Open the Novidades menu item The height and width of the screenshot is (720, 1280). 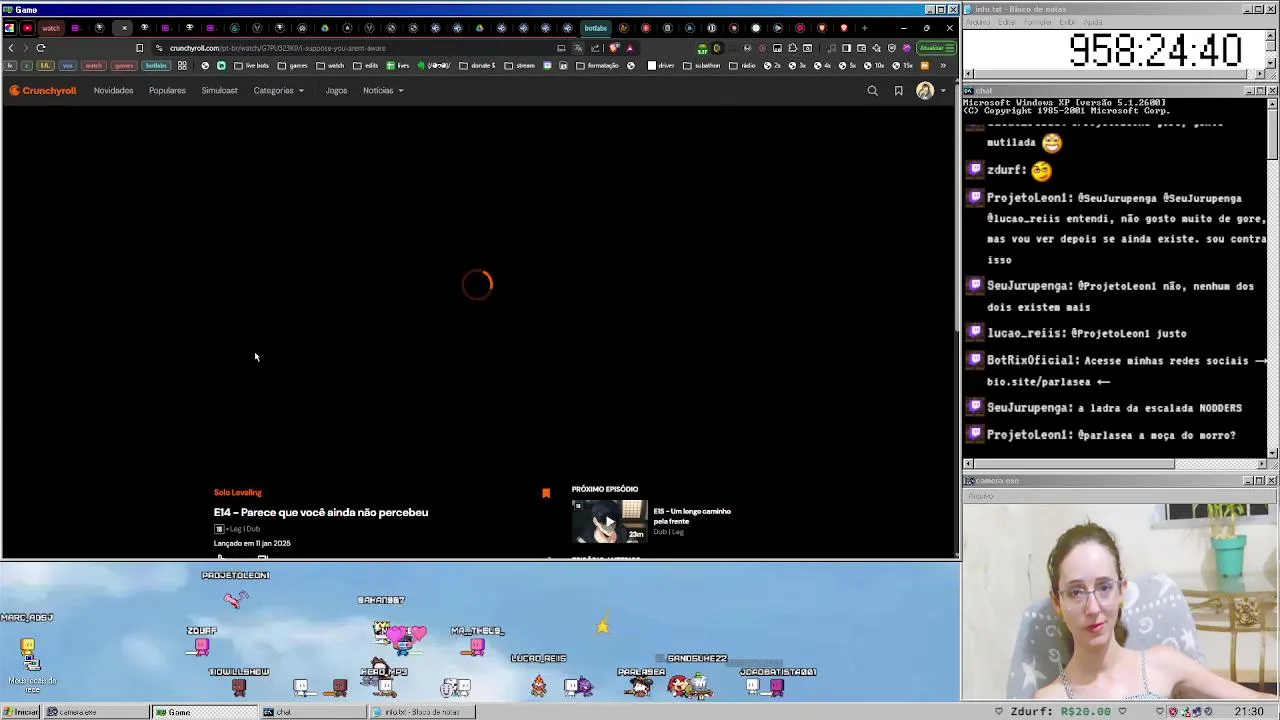pyautogui.click(x=113, y=91)
